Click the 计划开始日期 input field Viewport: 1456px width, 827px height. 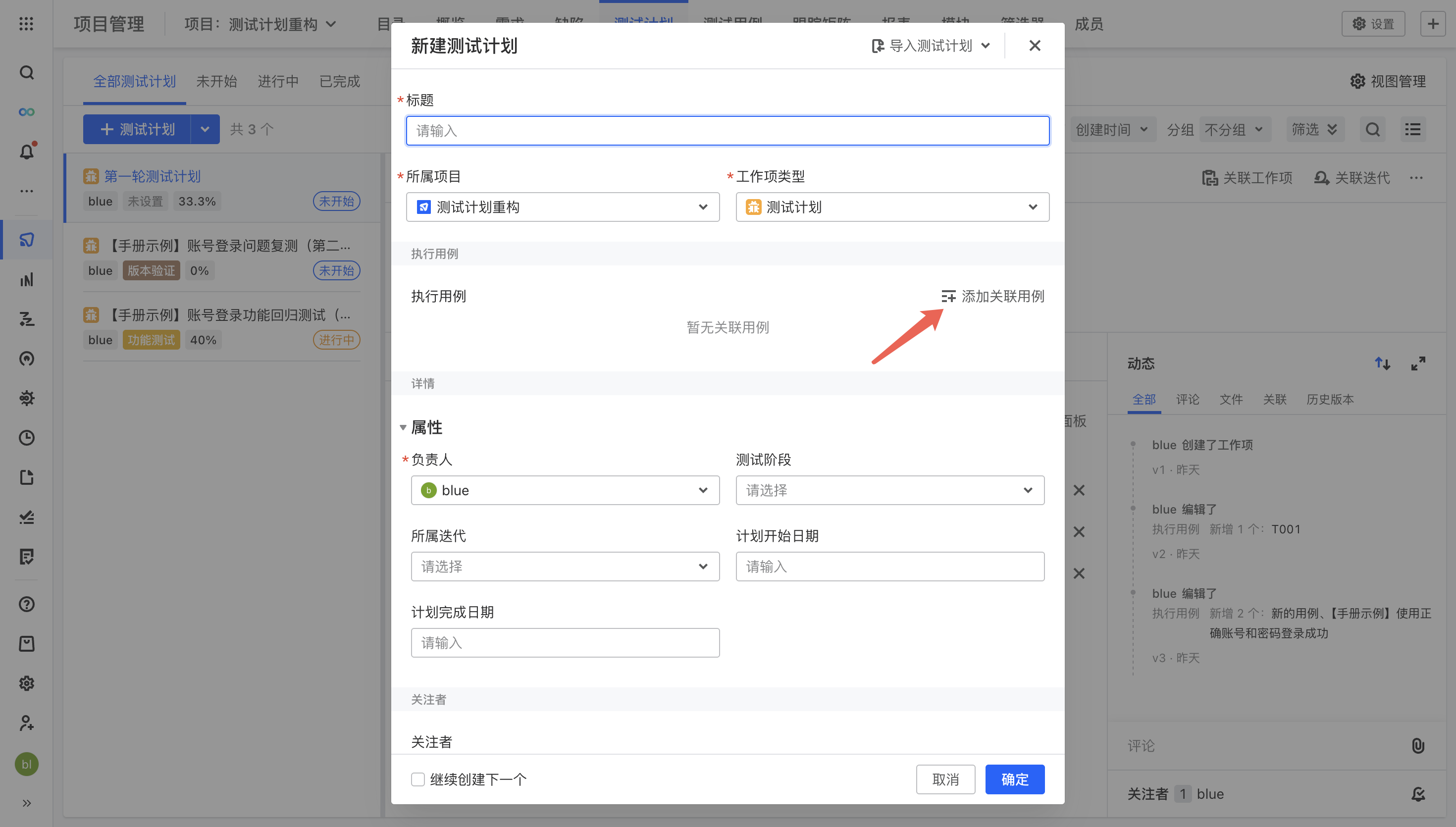[890, 567]
